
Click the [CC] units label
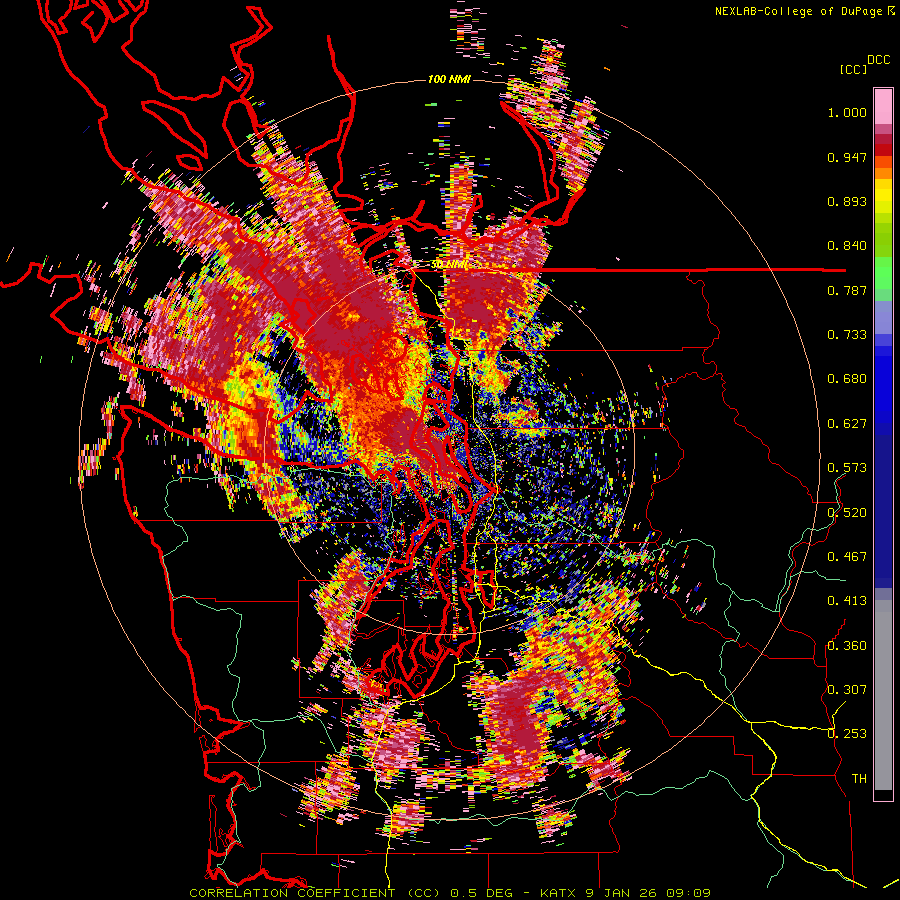click(x=853, y=69)
